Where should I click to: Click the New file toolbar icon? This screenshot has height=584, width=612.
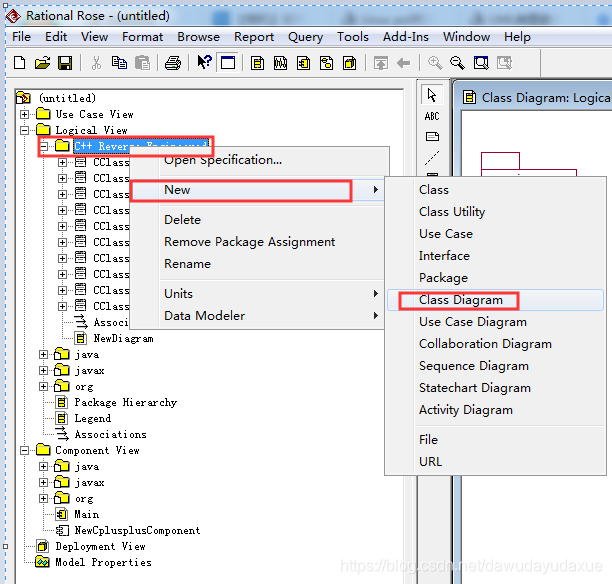coord(20,63)
